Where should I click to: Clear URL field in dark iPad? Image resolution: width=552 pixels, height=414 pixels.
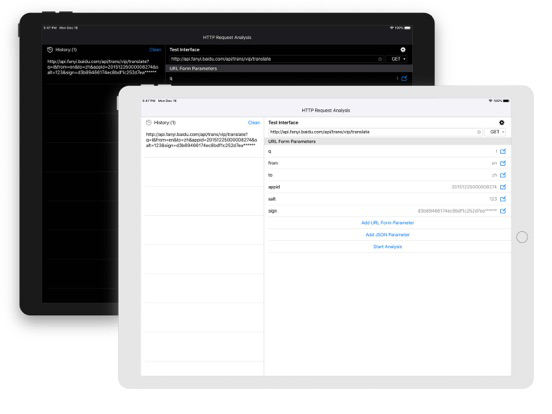click(380, 59)
